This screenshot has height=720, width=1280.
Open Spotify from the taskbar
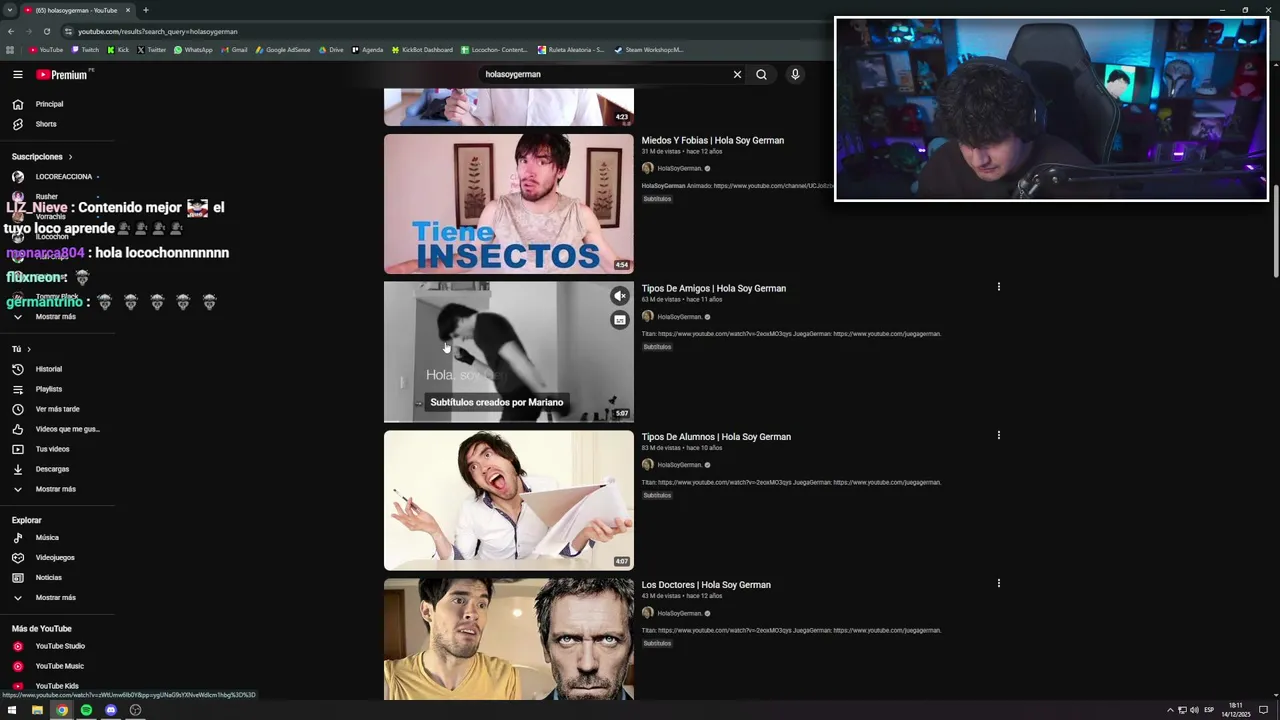[86, 710]
